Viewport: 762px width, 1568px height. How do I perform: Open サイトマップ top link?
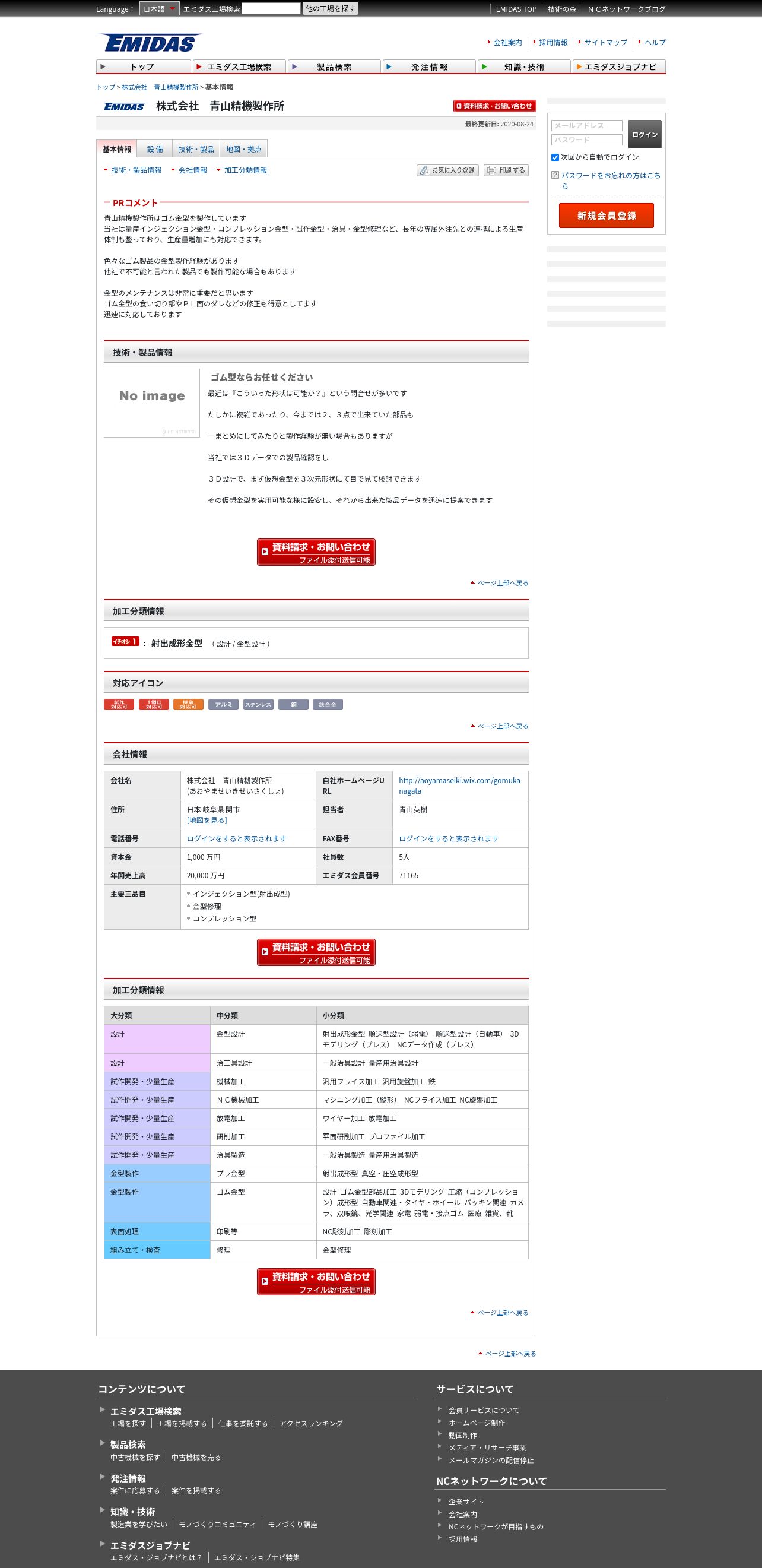(x=605, y=43)
